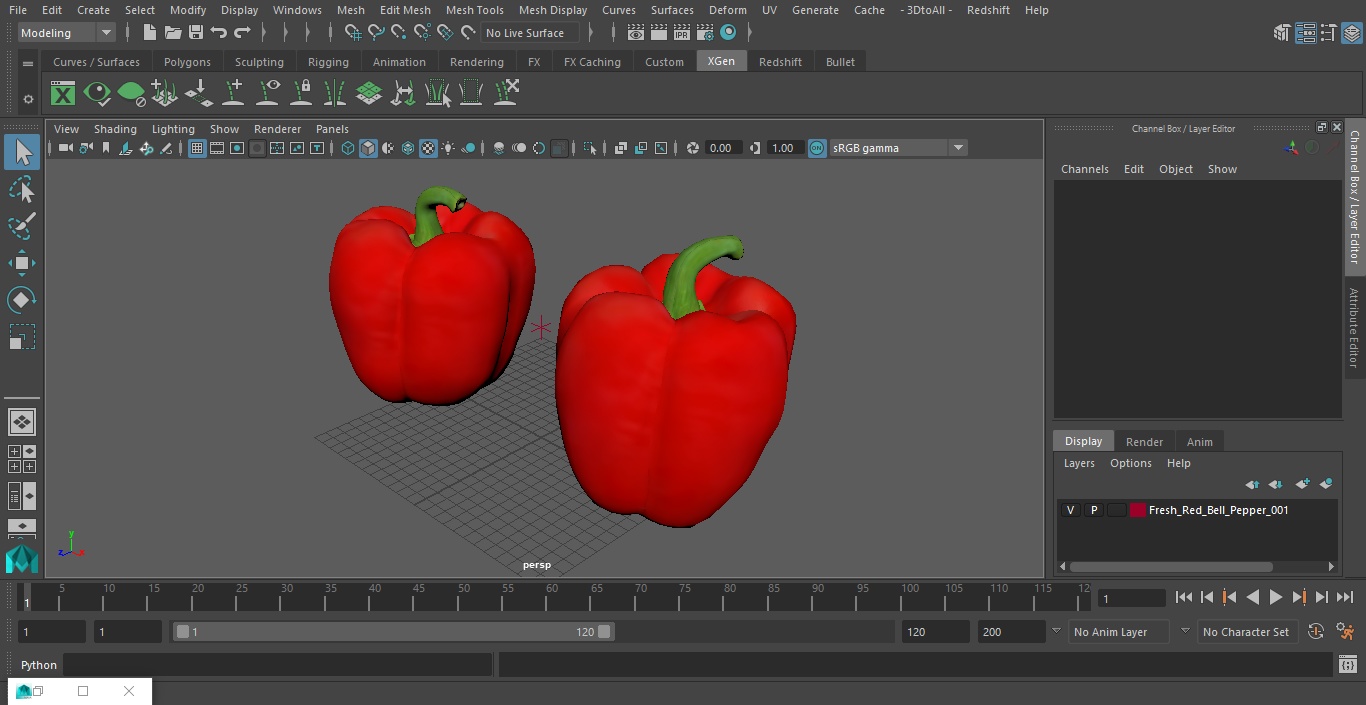Click the snap to grid magnet icon

pyautogui.click(x=353, y=33)
